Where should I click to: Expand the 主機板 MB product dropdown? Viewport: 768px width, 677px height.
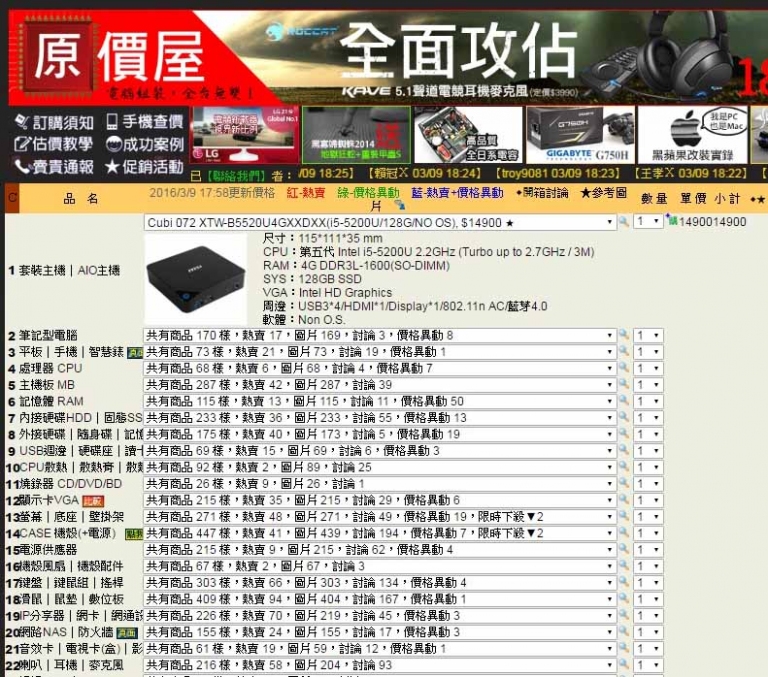380,385
